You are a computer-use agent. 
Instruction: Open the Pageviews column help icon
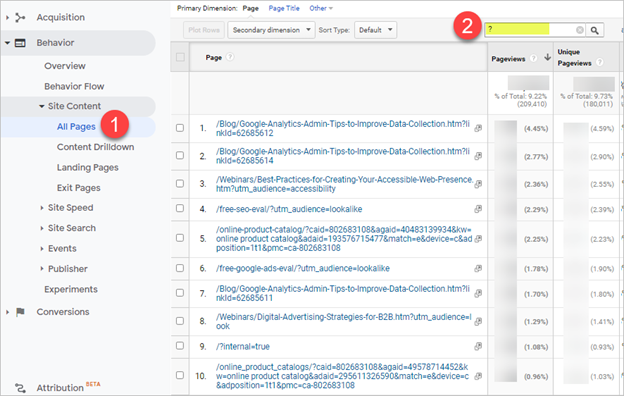tap(533, 59)
